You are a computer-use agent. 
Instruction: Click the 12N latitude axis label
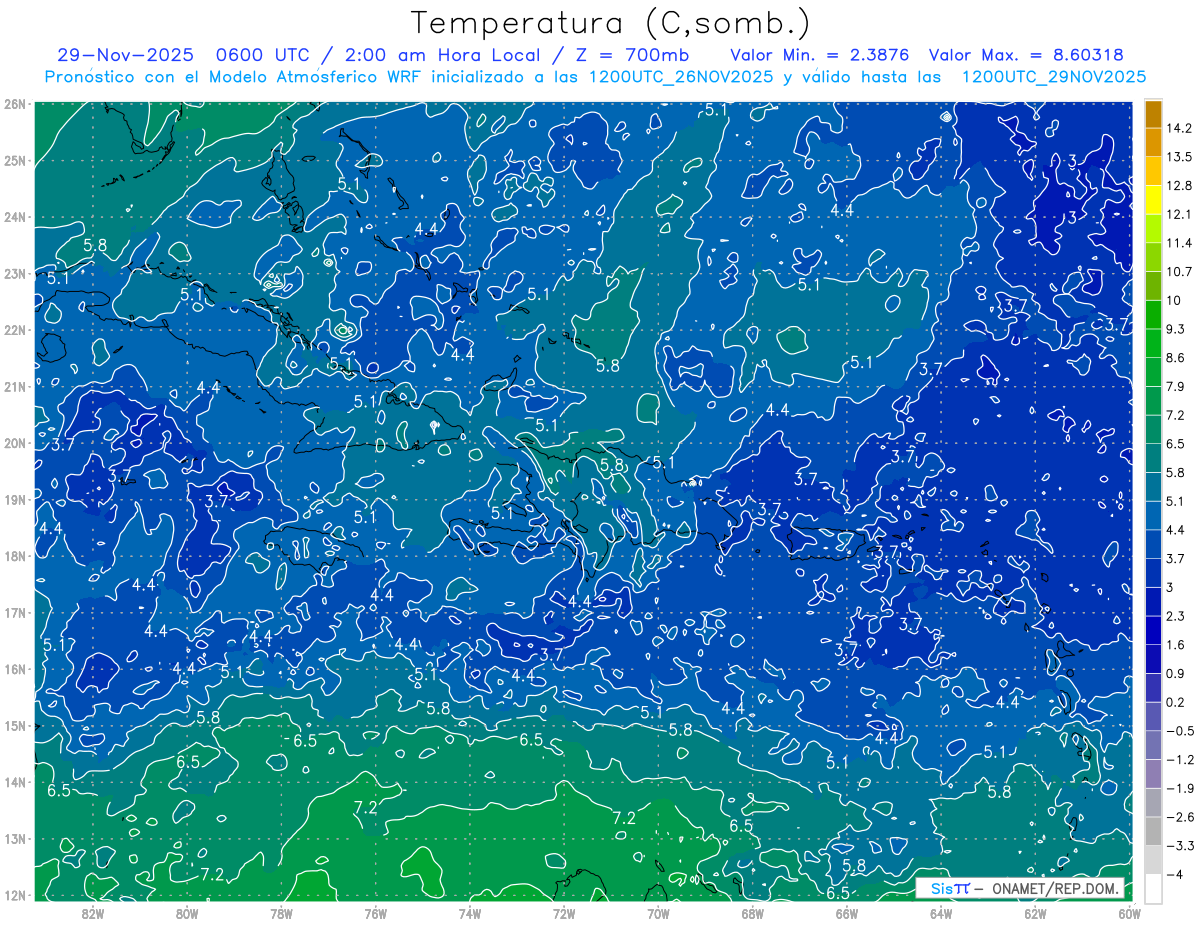(x=15, y=895)
